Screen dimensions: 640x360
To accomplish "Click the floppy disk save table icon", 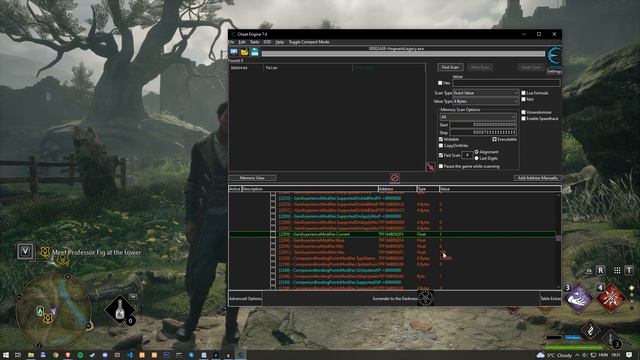I will pos(255,52).
